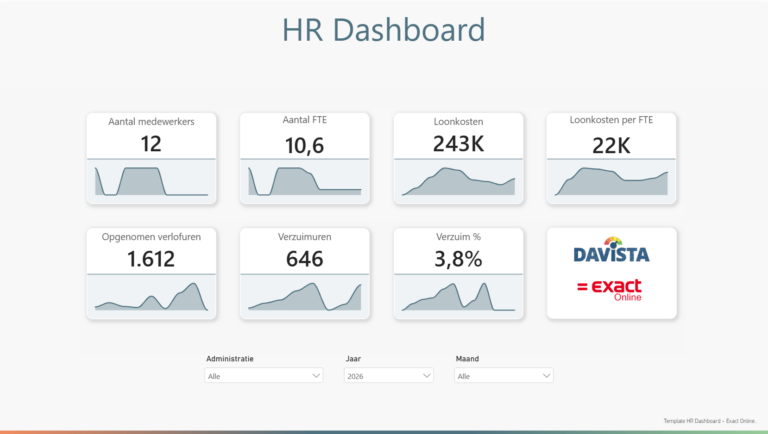
Task: Click the Jaar filter label
Action: 353,359
